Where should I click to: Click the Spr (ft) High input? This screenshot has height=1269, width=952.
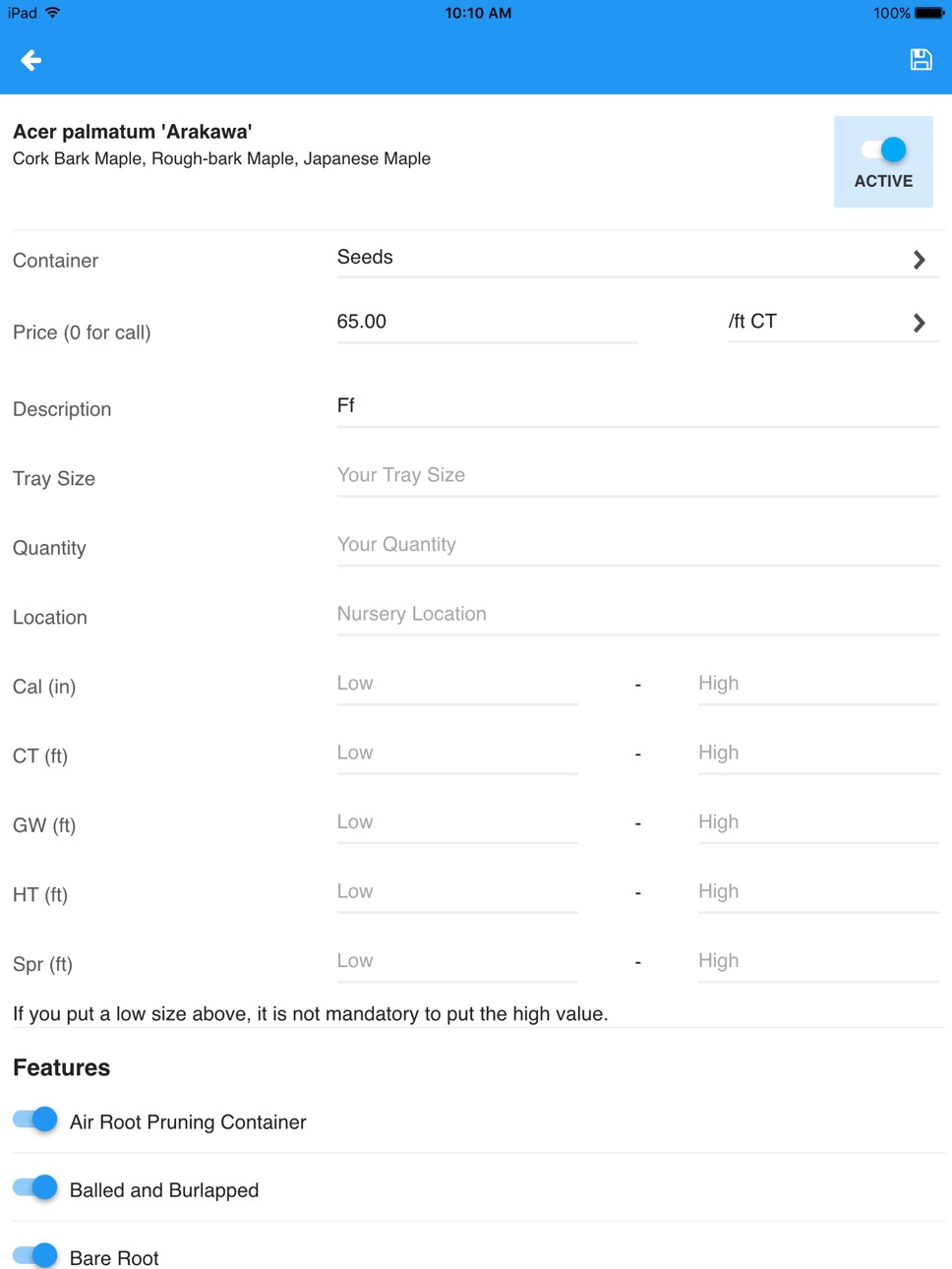[818, 961]
